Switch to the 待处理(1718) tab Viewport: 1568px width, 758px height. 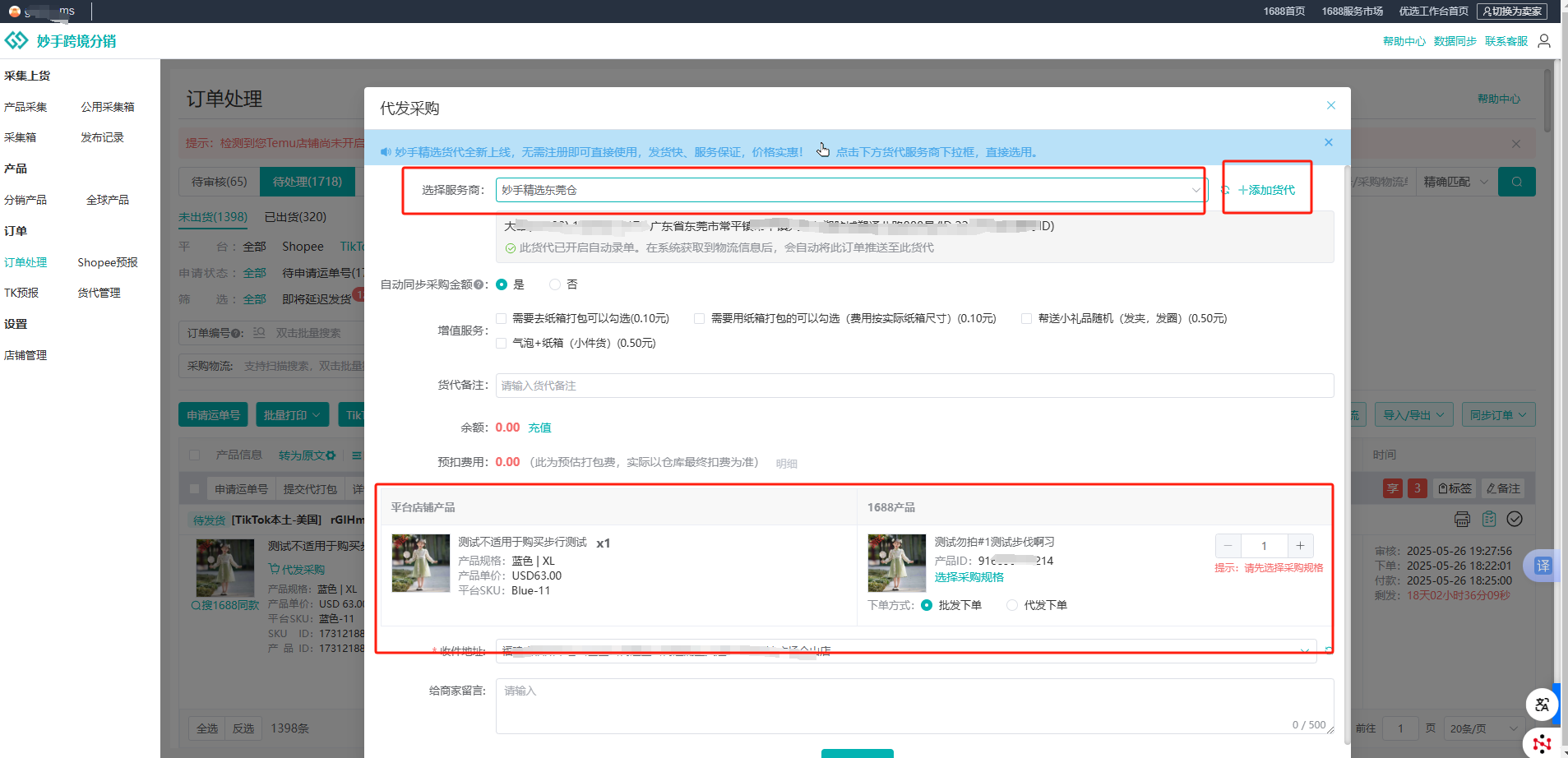click(x=308, y=182)
